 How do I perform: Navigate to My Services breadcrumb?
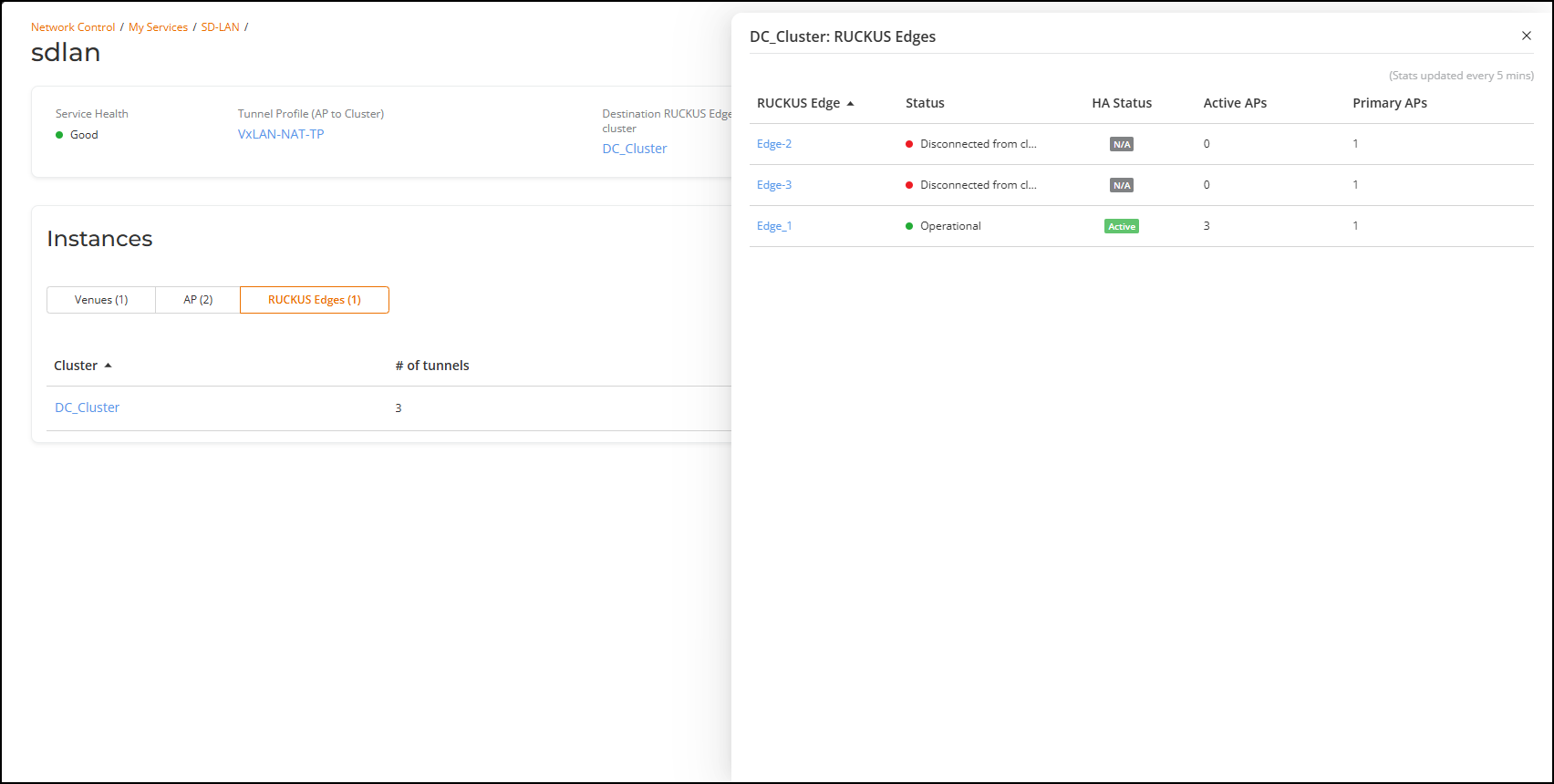(x=158, y=27)
